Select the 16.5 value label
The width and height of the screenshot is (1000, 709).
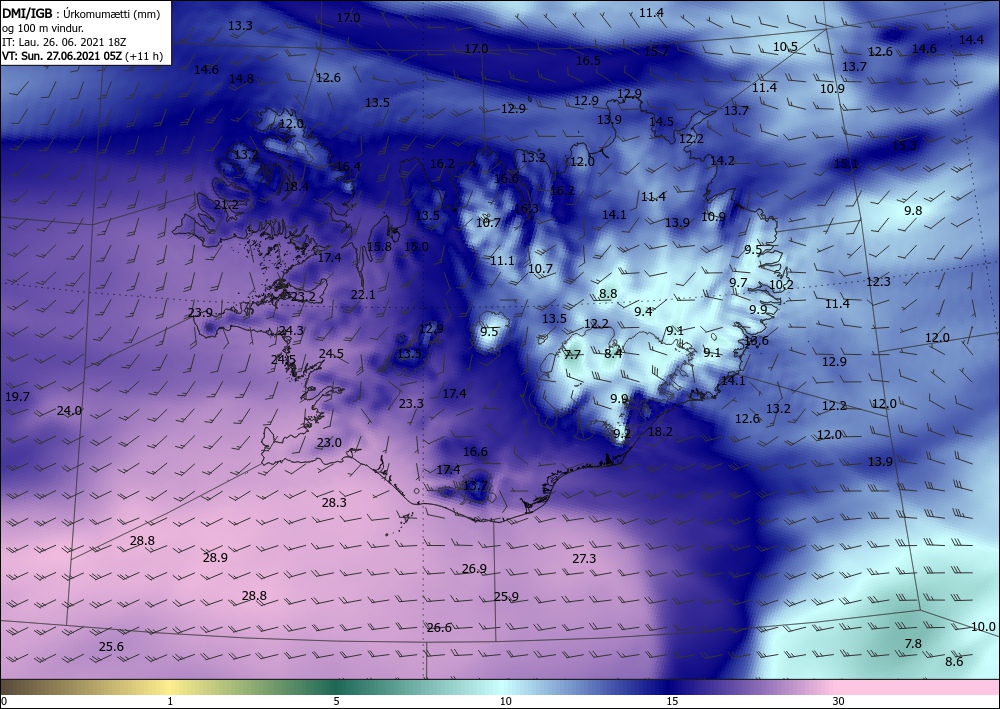click(588, 61)
